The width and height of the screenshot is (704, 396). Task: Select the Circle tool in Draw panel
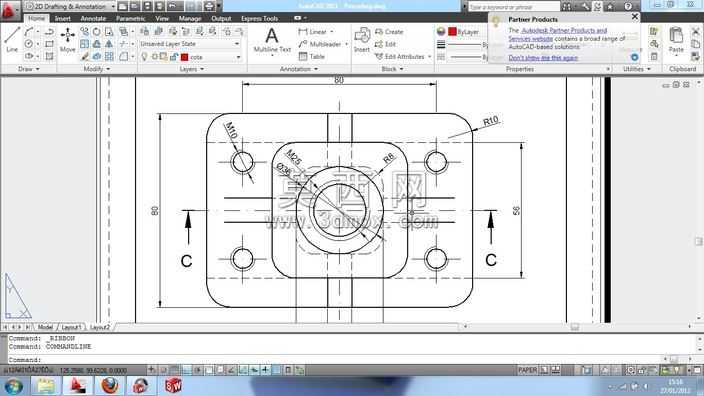29,44
